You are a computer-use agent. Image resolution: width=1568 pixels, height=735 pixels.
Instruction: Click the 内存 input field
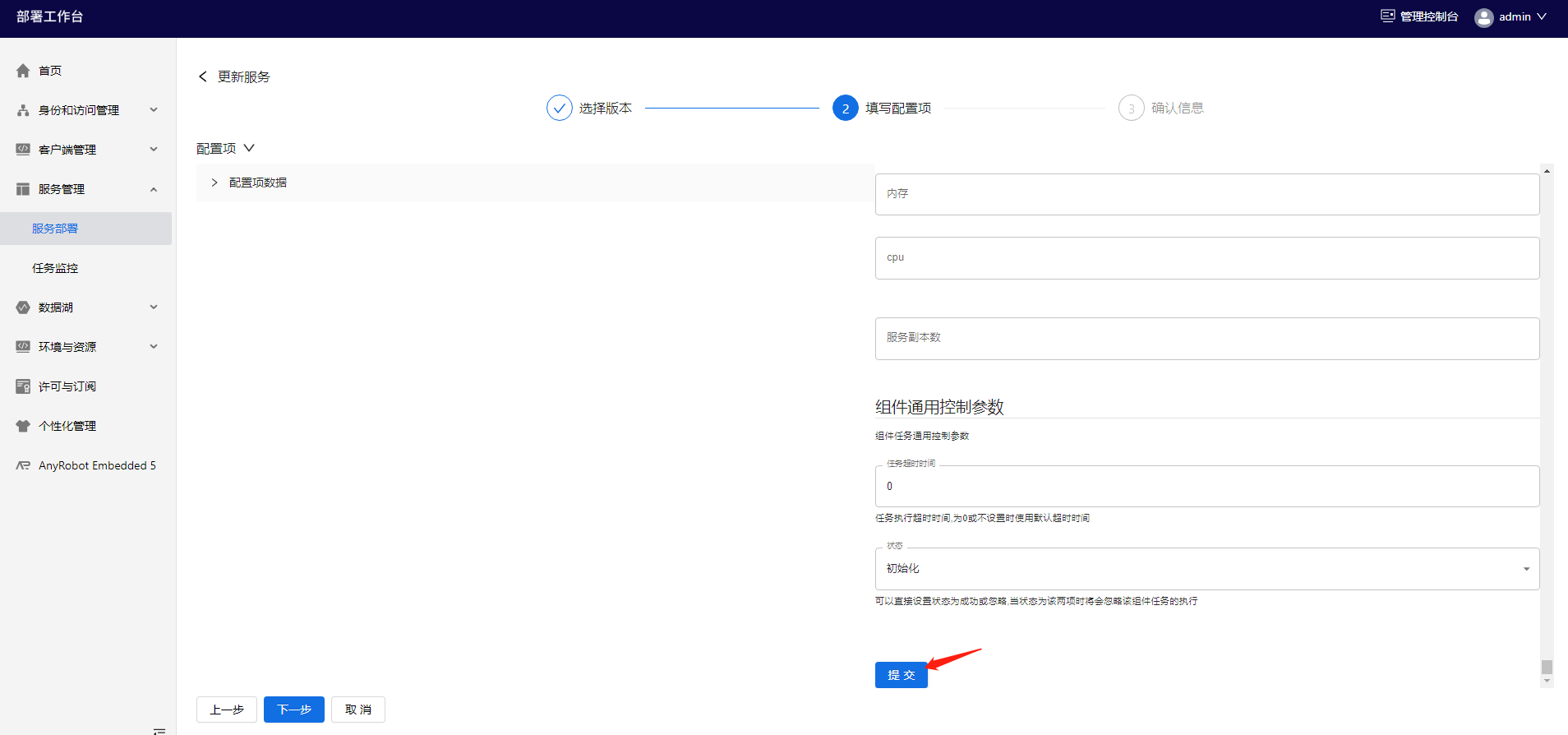click(x=1207, y=194)
